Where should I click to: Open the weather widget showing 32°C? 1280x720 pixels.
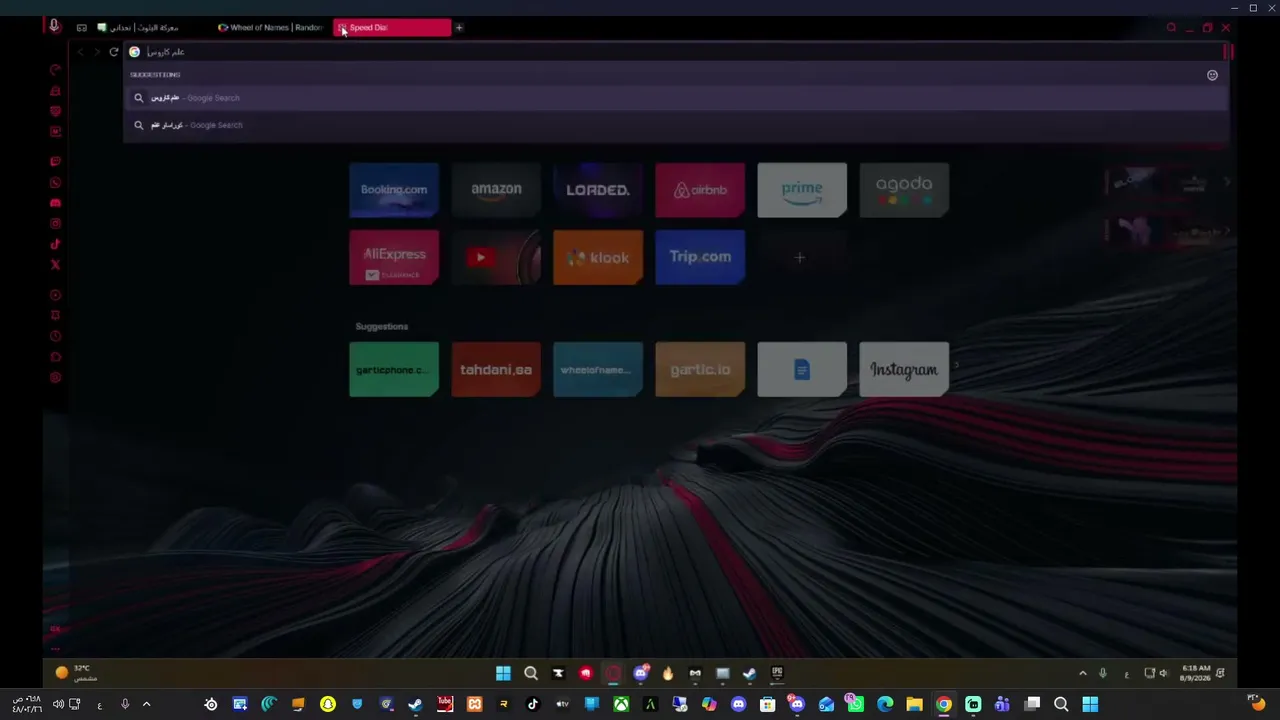click(76, 673)
